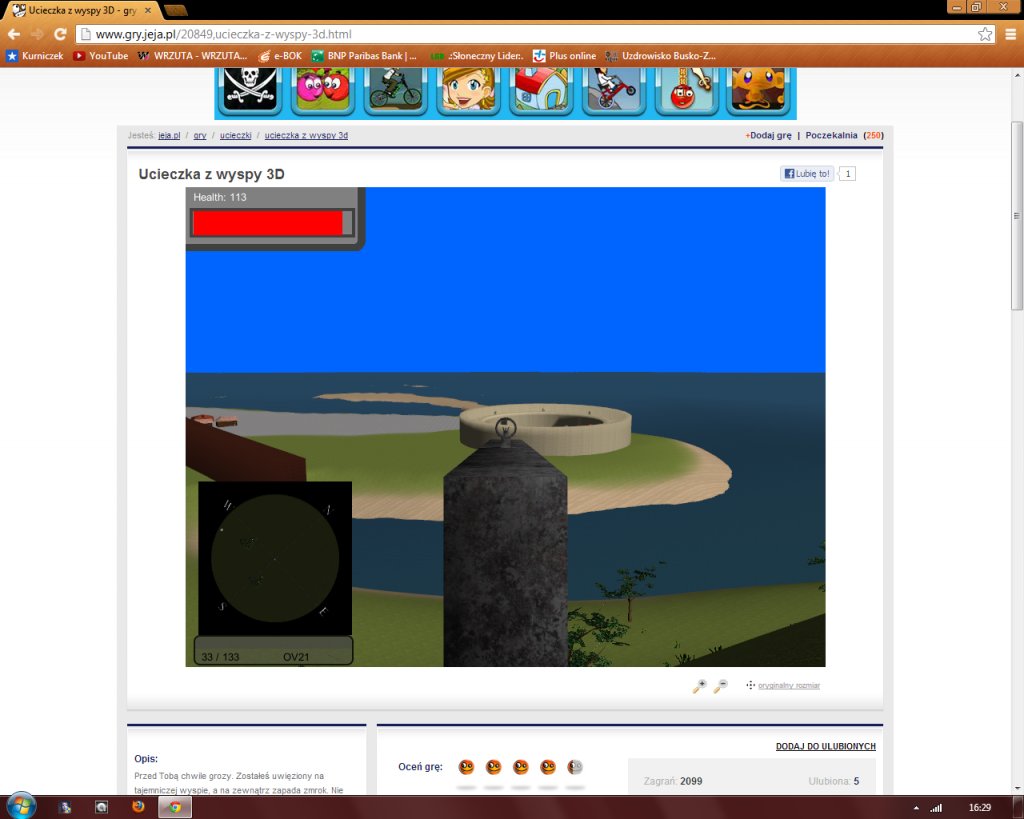This screenshot has height=819, width=1024.
Task: Open the pirate flag game thumbnail
Action: click(x=248, y=90)
